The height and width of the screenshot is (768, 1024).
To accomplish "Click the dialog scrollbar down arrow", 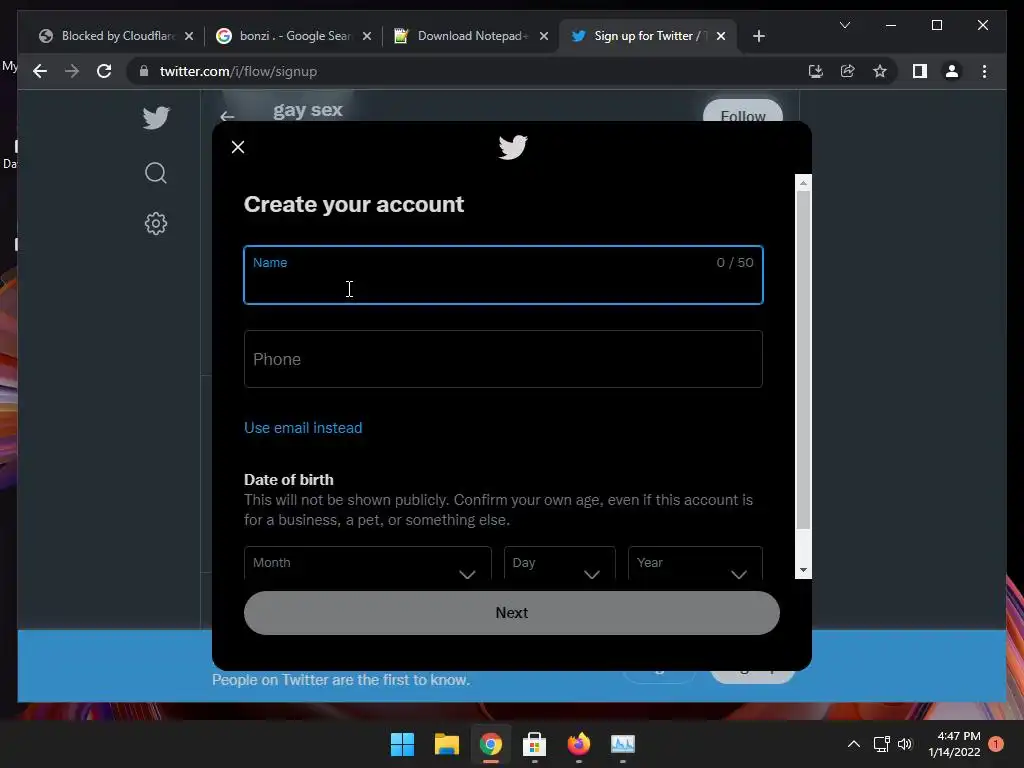I will coord(803,570).
